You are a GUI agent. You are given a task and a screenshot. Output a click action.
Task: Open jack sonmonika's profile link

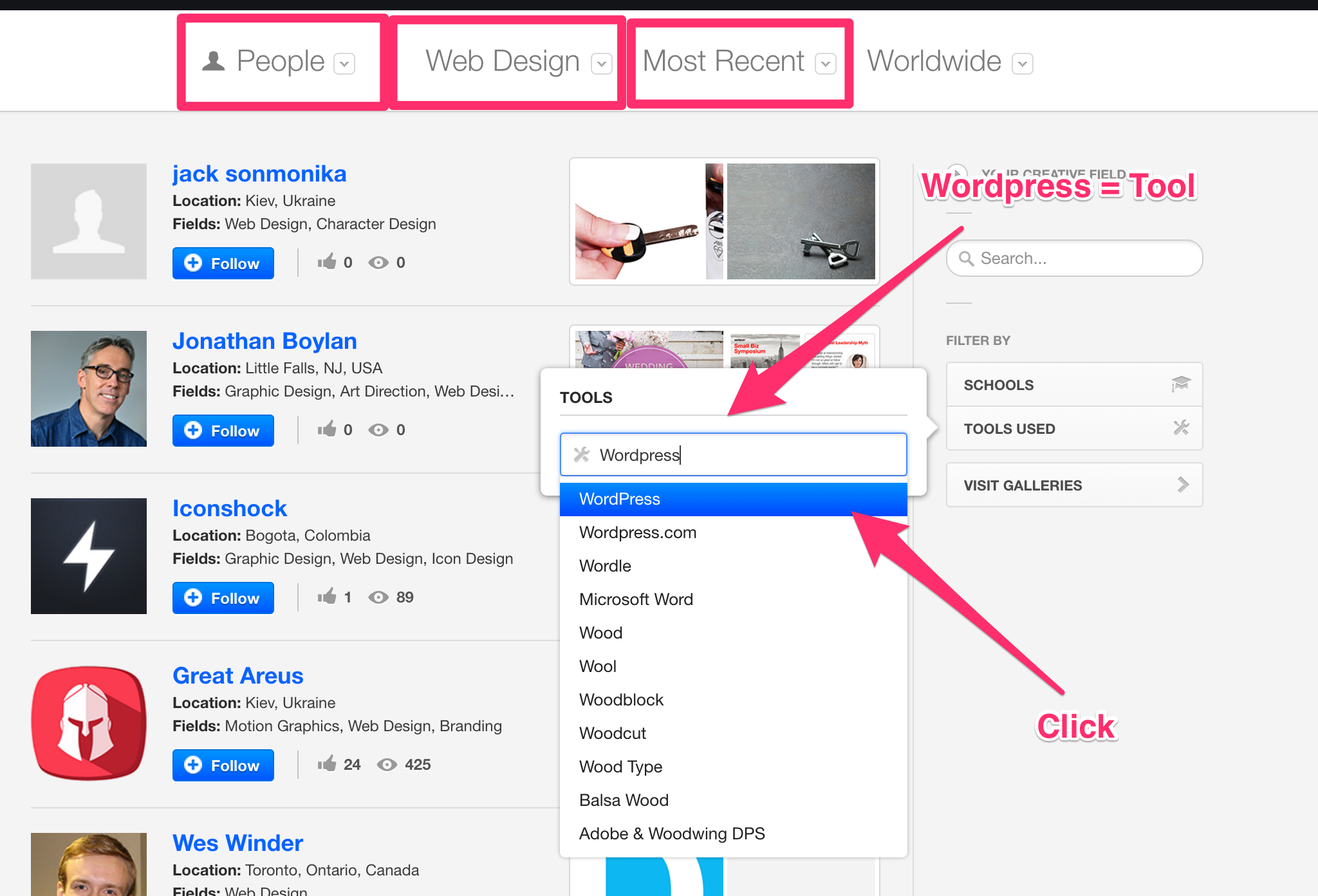click(259, 174)
